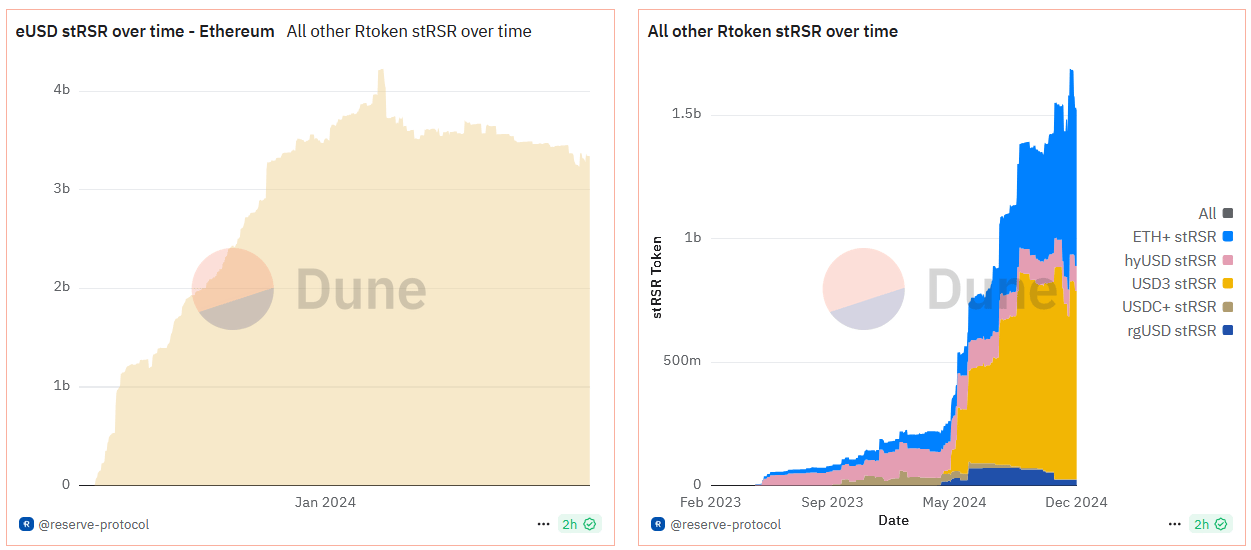Click the 2h refresh time on left chart
Screen dimensions: 1251x550
click(570, 524)
